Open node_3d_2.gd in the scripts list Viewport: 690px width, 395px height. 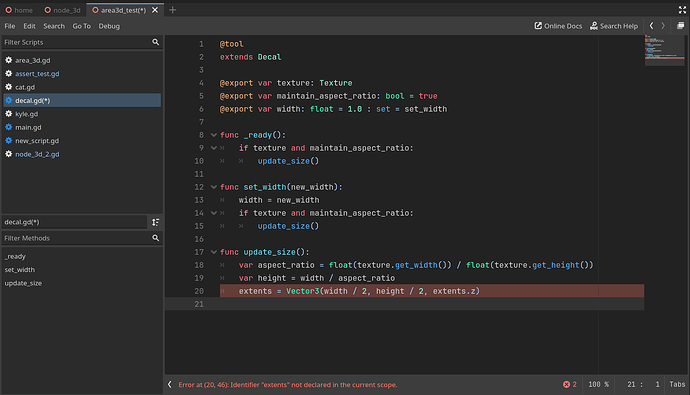37,154
